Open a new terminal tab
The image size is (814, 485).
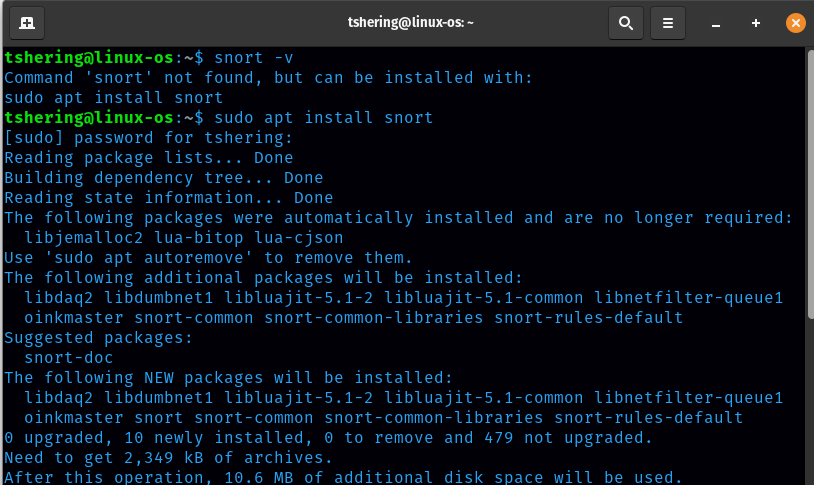tap(27, 22)
